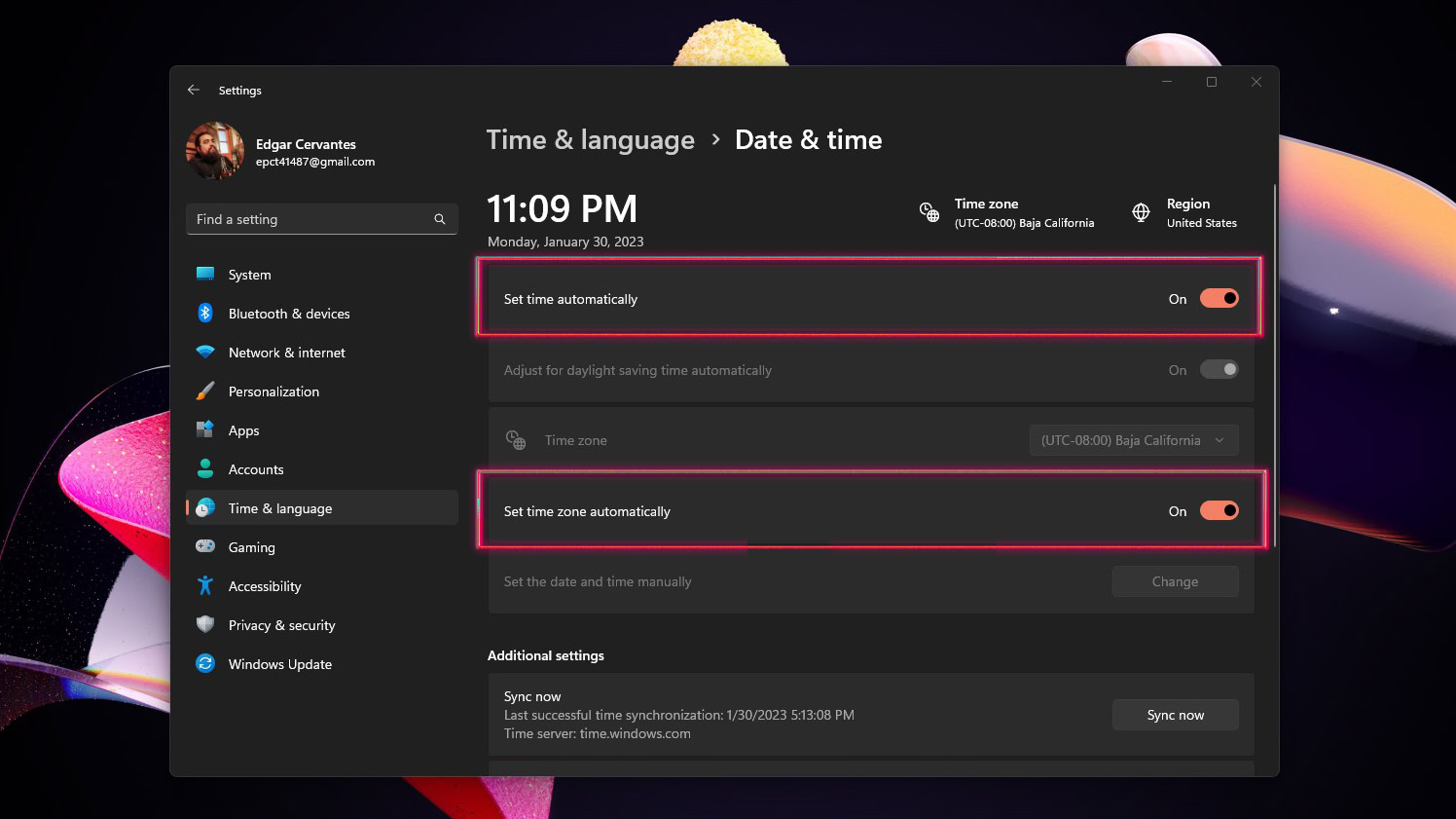Click the Personalization paintbrush icon
This screenshot has width=1456, height=819.
click(x=205, y=391)
